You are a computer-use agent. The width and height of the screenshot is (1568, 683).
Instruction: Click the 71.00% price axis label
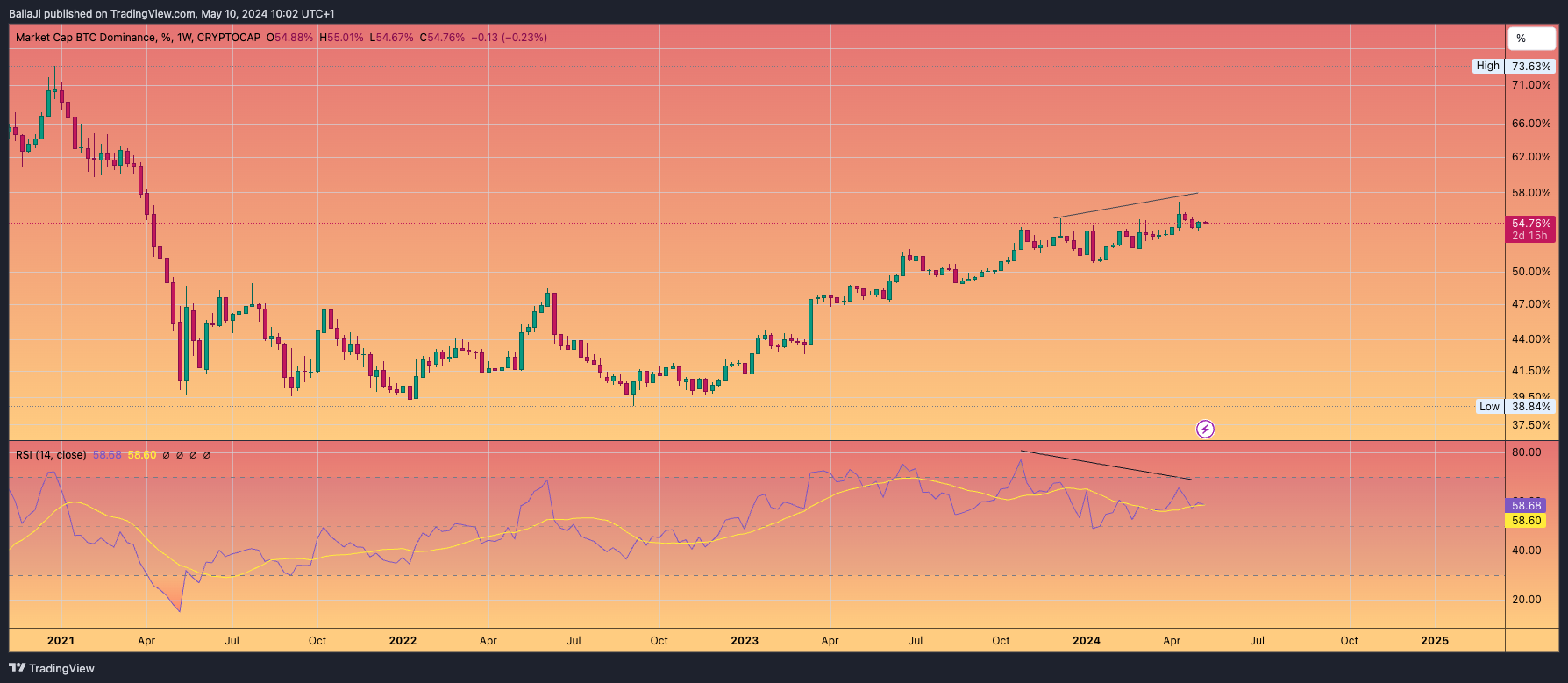click(1531, 85)
